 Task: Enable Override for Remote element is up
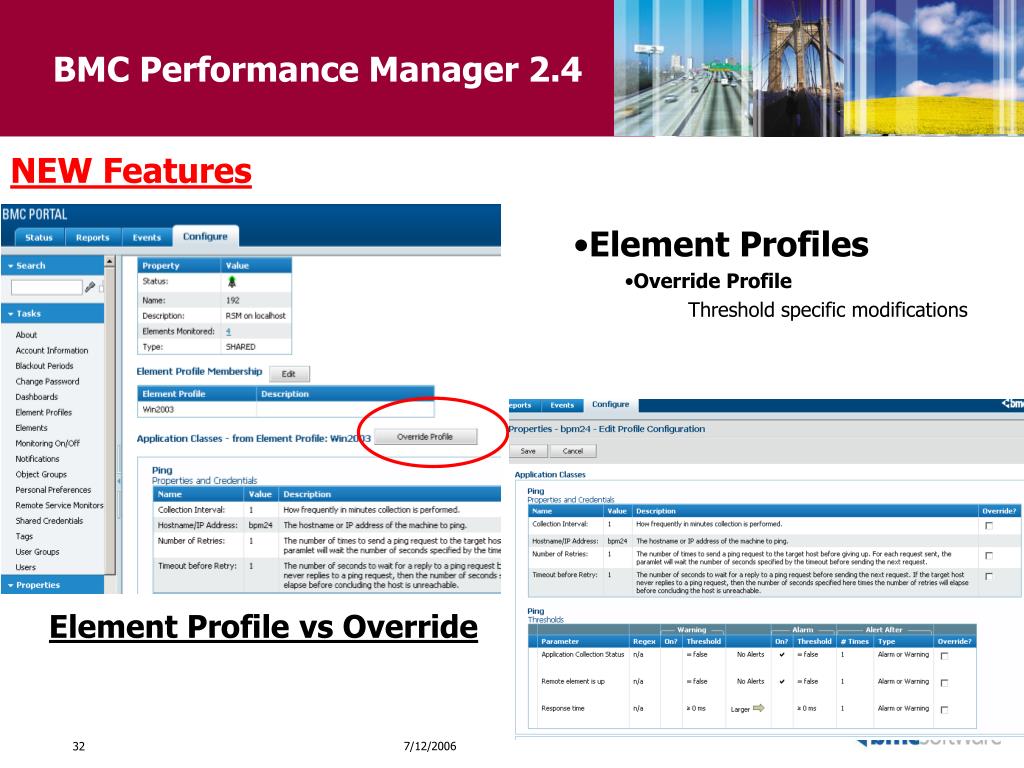point(944,683)
